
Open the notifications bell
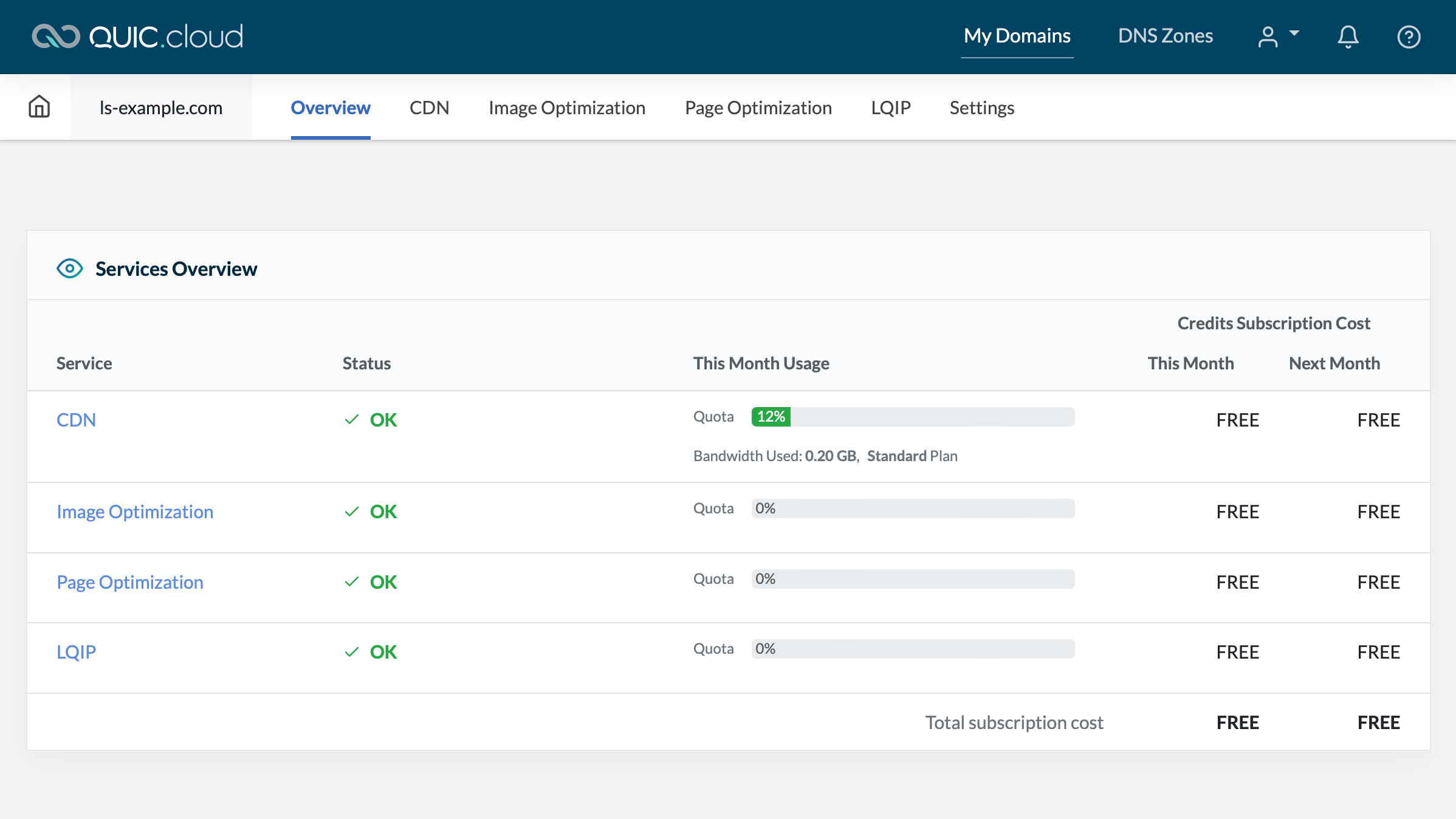click(1348, 36)
